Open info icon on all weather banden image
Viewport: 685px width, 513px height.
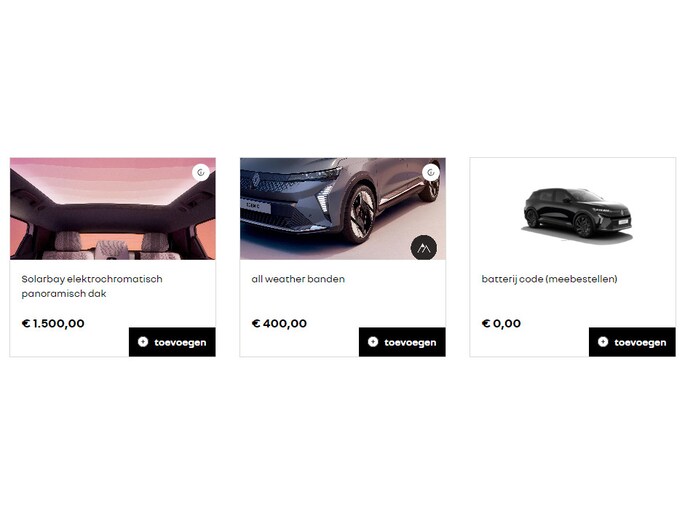[x=431, y=173]
